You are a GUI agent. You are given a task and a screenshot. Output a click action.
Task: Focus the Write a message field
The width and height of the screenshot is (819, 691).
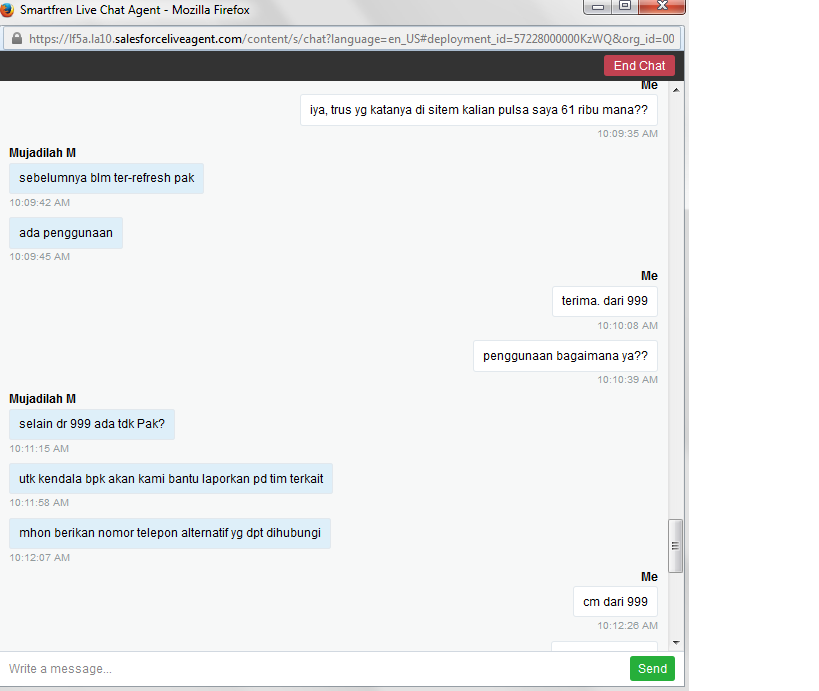click(x=313, y=669)
